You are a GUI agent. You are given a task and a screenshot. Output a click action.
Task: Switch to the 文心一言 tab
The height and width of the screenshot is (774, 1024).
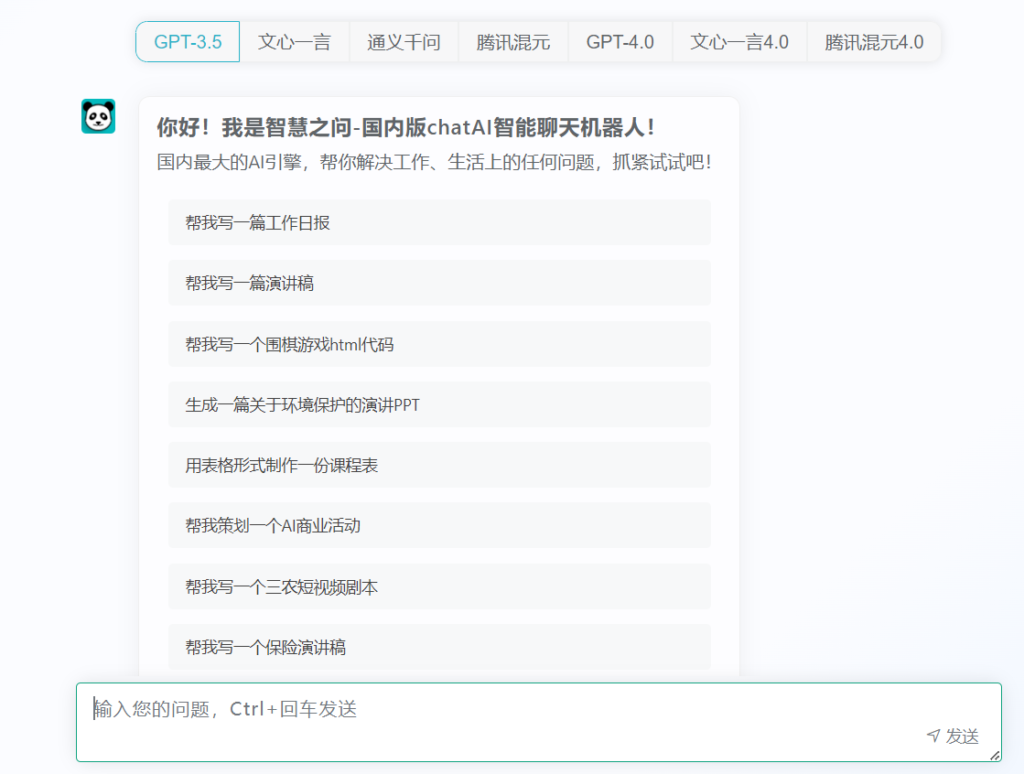pyautogui.click(x=295, y=42)
